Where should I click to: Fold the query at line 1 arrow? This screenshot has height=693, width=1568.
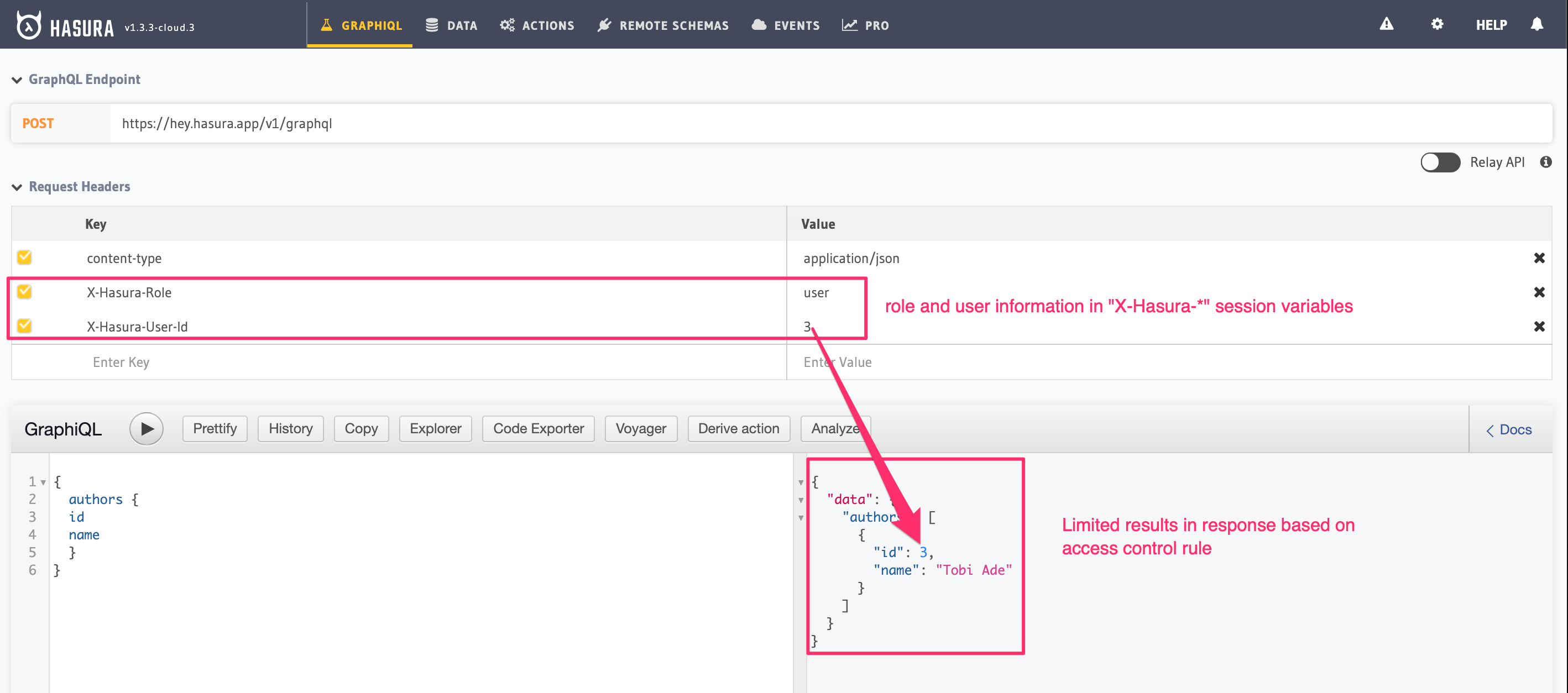pos(43,482)
